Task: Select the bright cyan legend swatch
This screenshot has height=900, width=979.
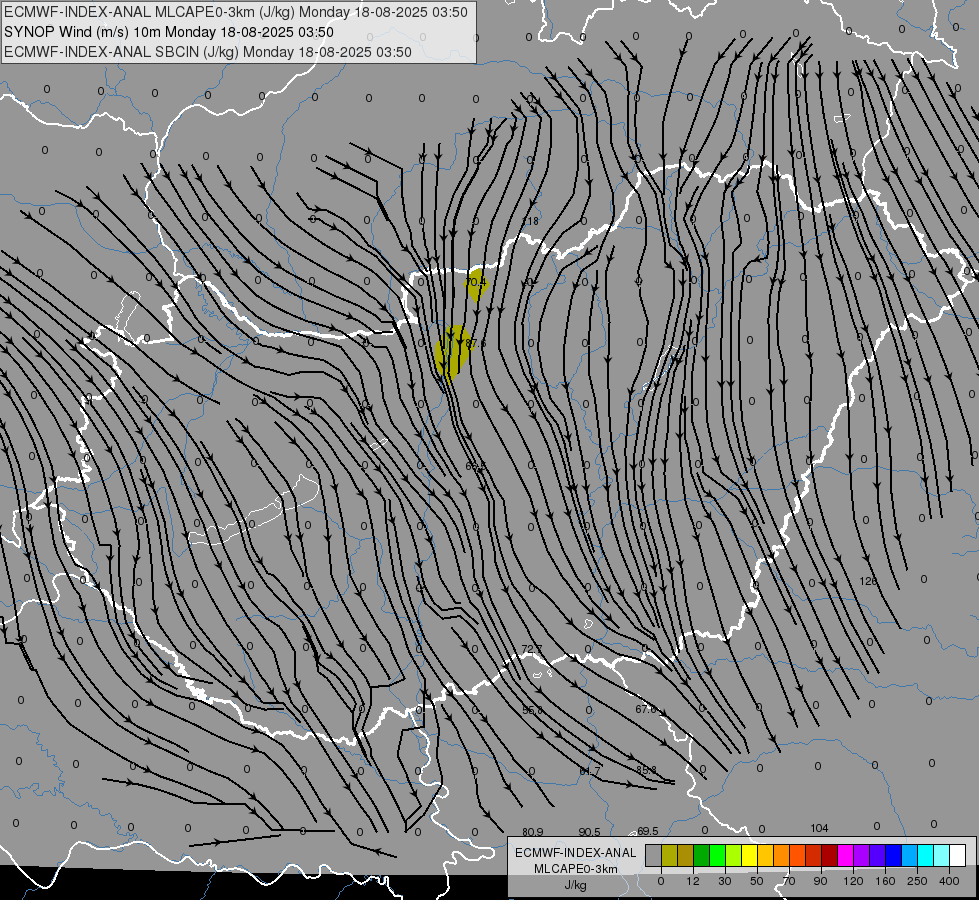Action: point(927,855)
